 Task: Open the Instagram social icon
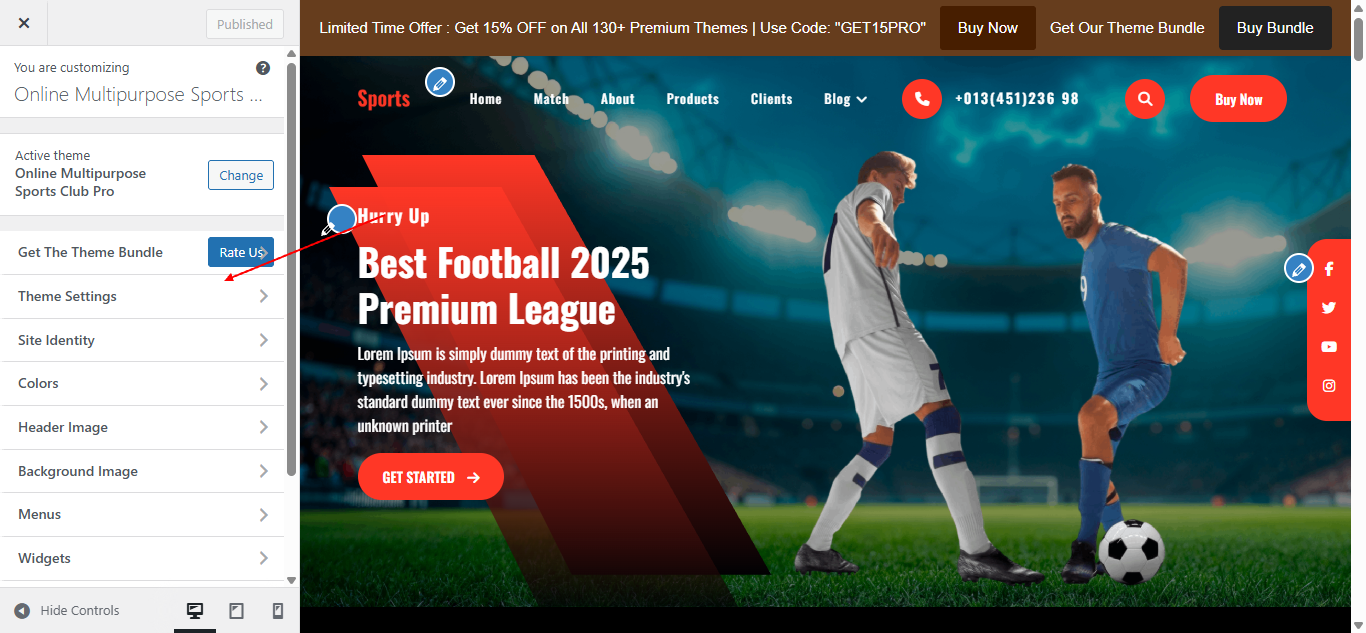coord(1329,386)
